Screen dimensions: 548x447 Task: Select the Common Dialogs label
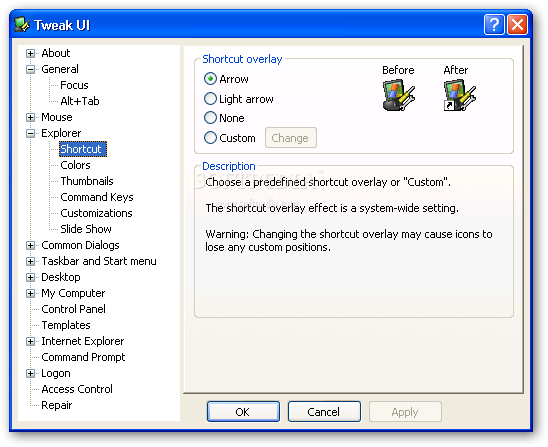(80, 245)
